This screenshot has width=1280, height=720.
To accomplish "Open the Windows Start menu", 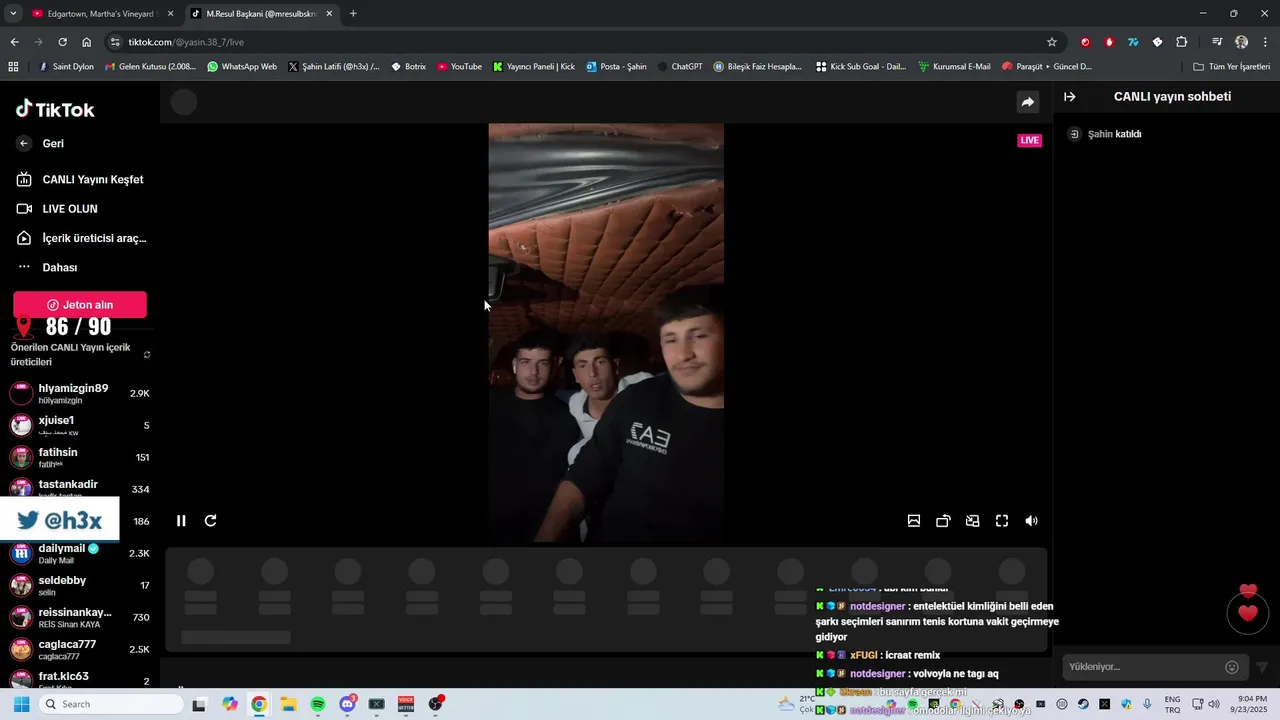I will pos(21,704).
